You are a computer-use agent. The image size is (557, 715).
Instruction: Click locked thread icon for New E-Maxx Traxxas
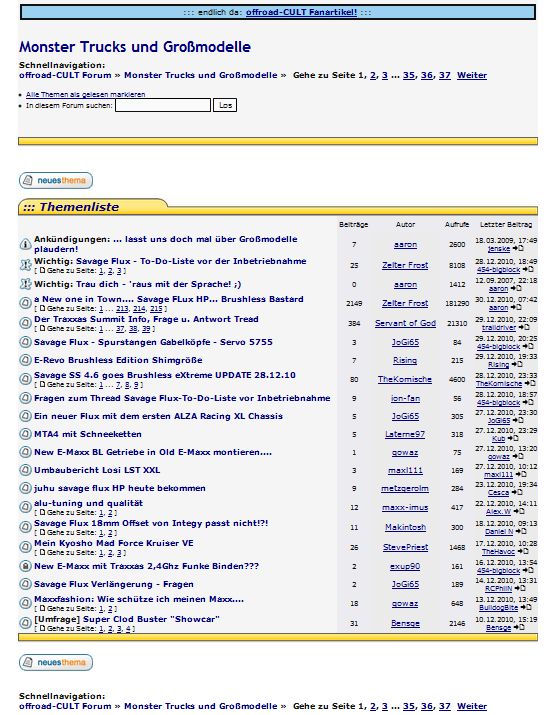(25, 566)
